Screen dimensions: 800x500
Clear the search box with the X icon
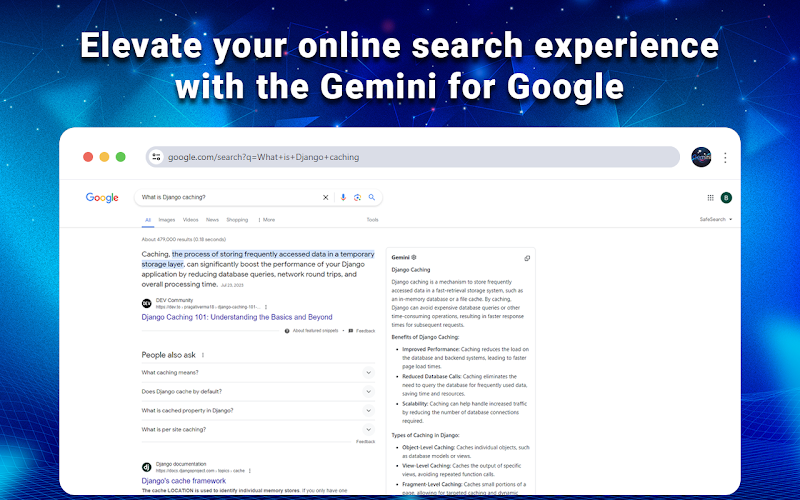(326, 197)
